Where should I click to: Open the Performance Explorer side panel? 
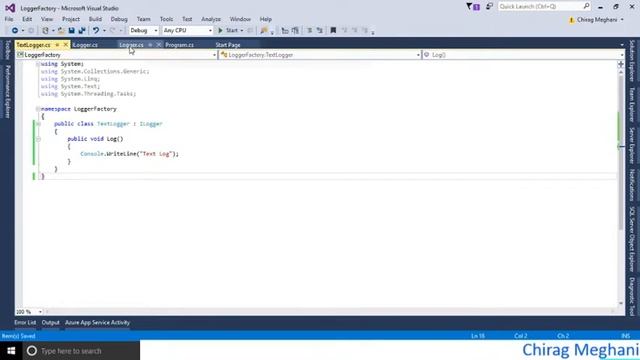click(7, 91)
